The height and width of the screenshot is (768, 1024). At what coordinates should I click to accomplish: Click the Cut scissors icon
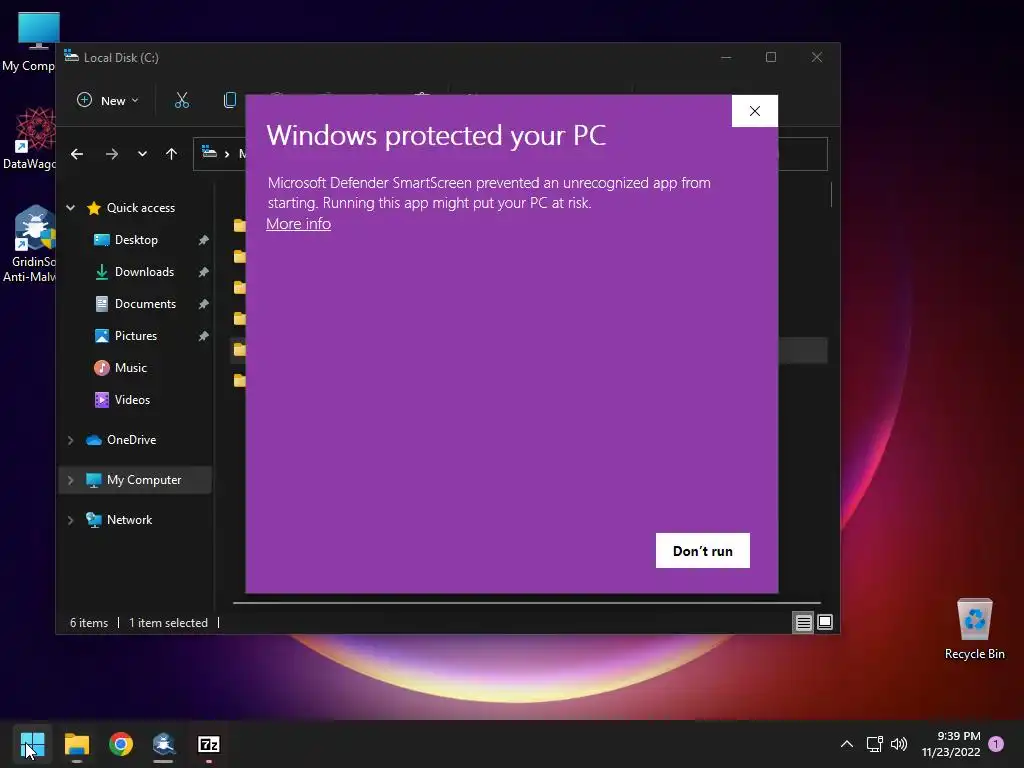[x=182, y=101]
